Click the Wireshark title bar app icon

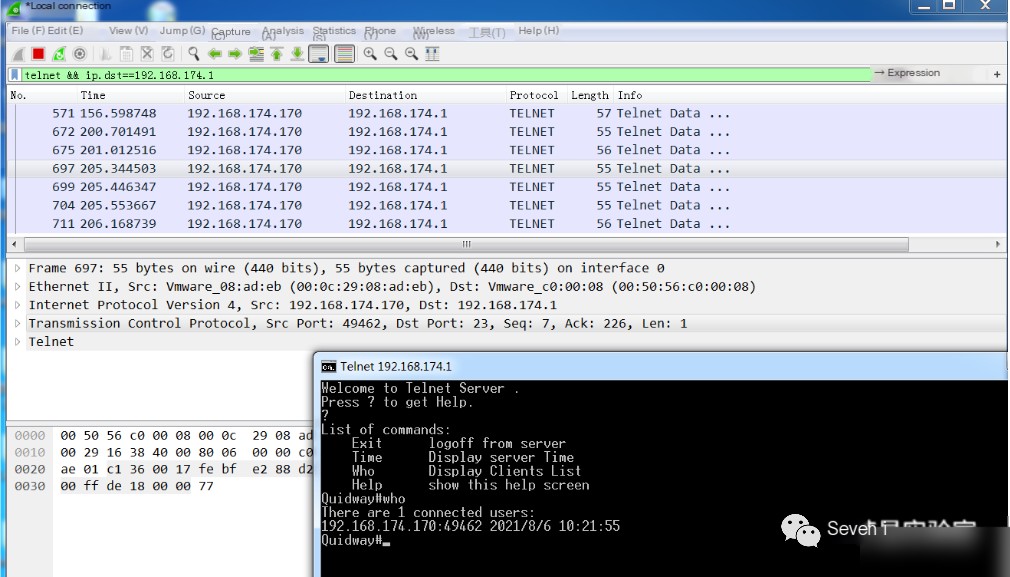click(x=14, y=7)
